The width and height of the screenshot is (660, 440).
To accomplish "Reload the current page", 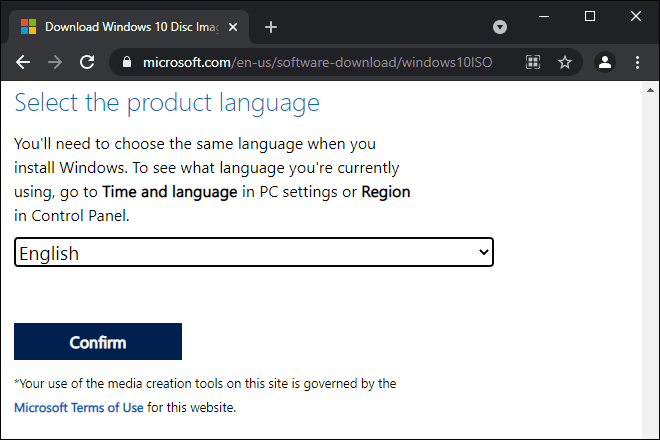I will click(x=87, y=62).
